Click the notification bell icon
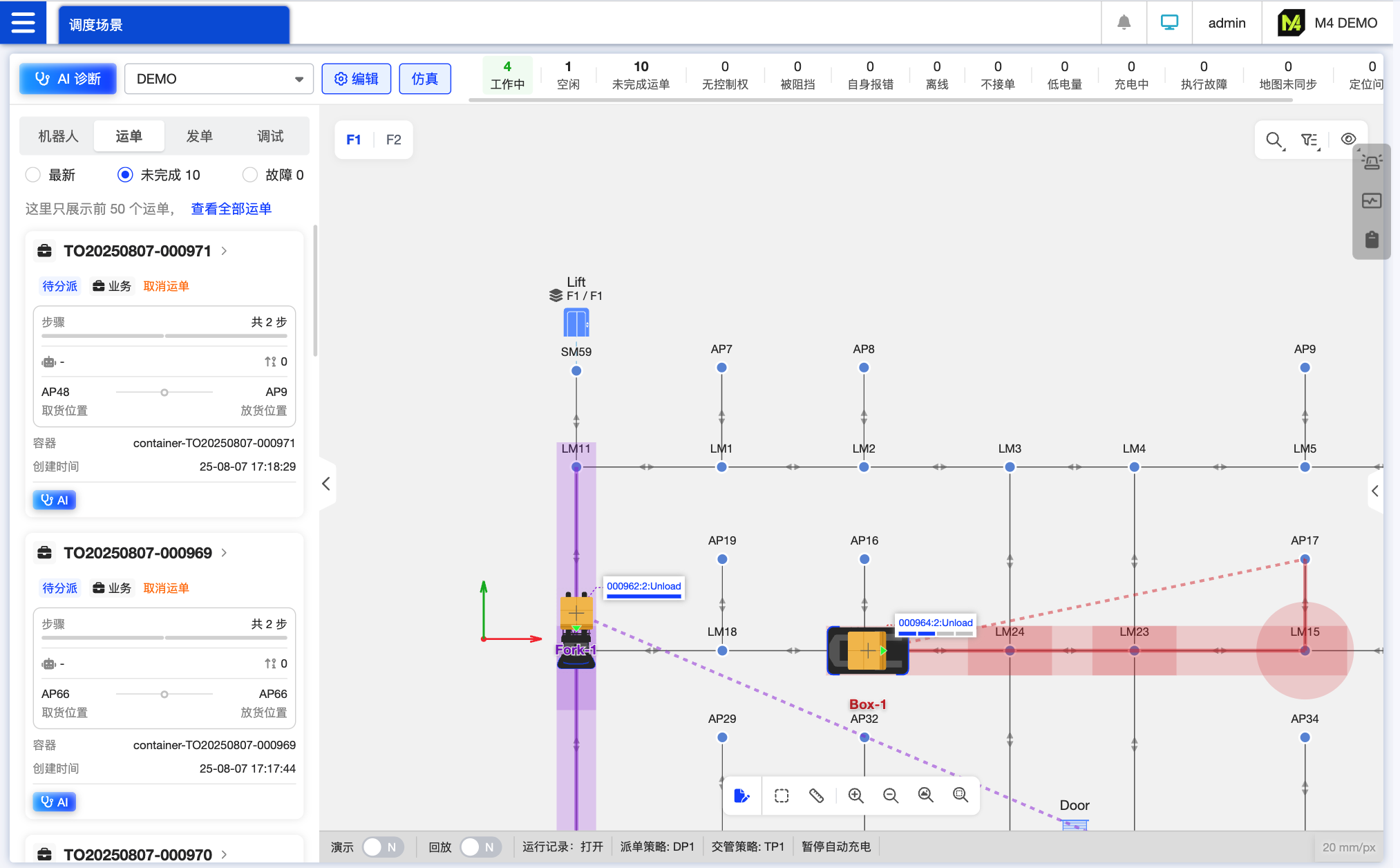 point(1124,23)
